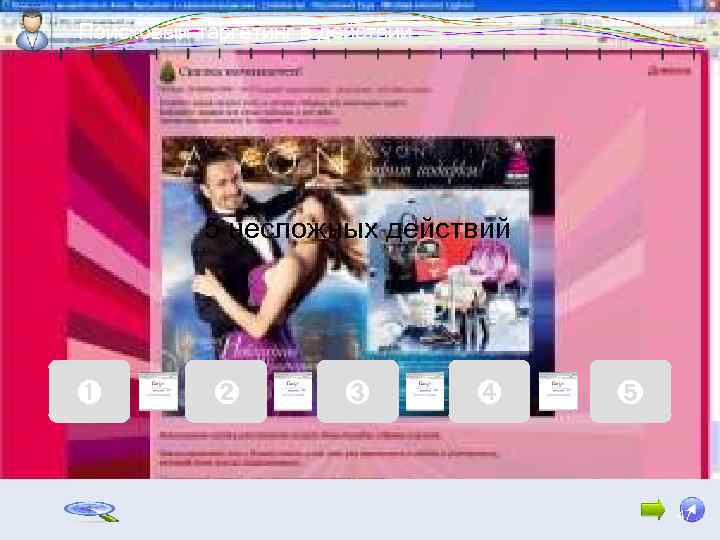Select step tile number 5
This screenshot has width=720, height=540.
click(630, 391)
